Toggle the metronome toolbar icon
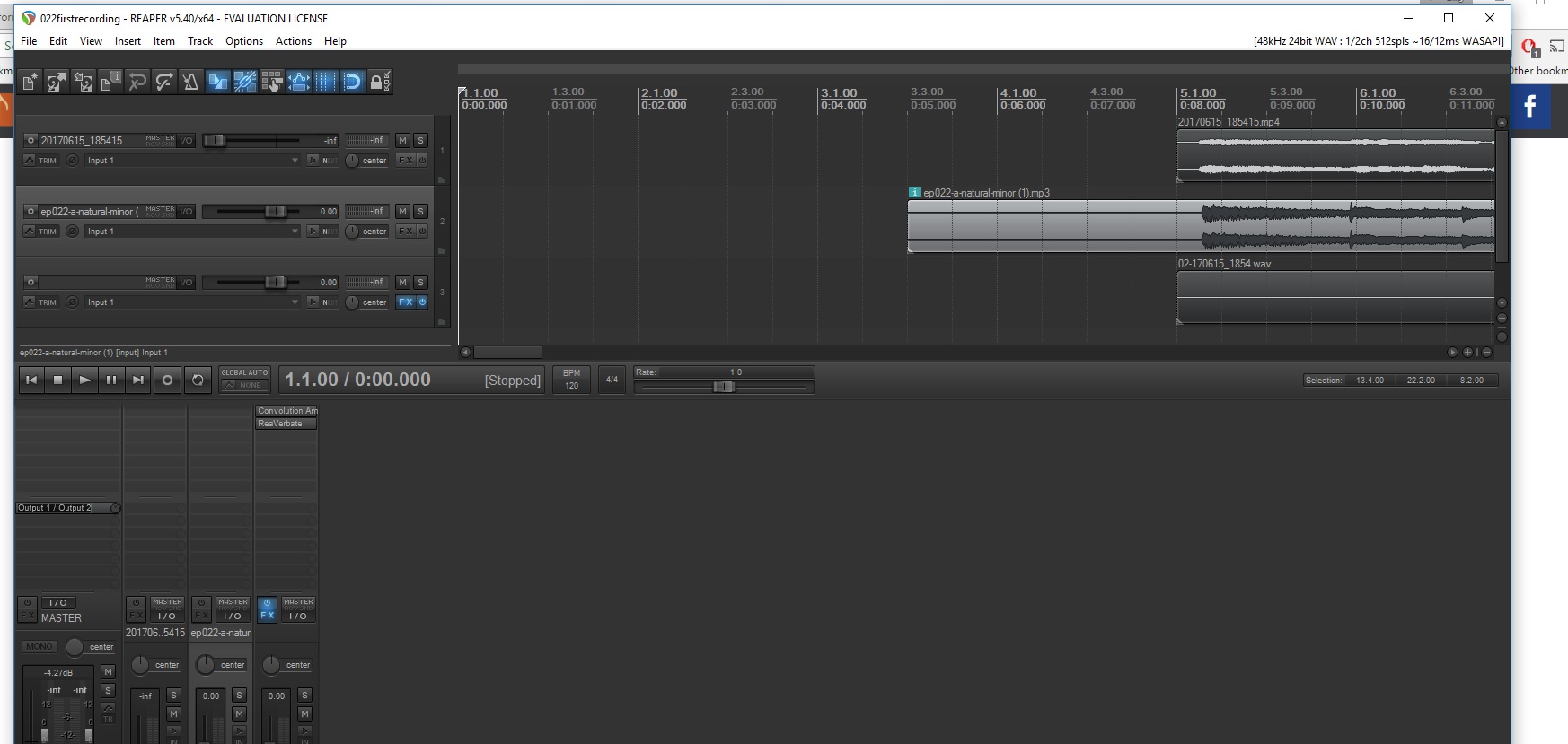This screenshot has height=744, width=1568. pos(190,83)
